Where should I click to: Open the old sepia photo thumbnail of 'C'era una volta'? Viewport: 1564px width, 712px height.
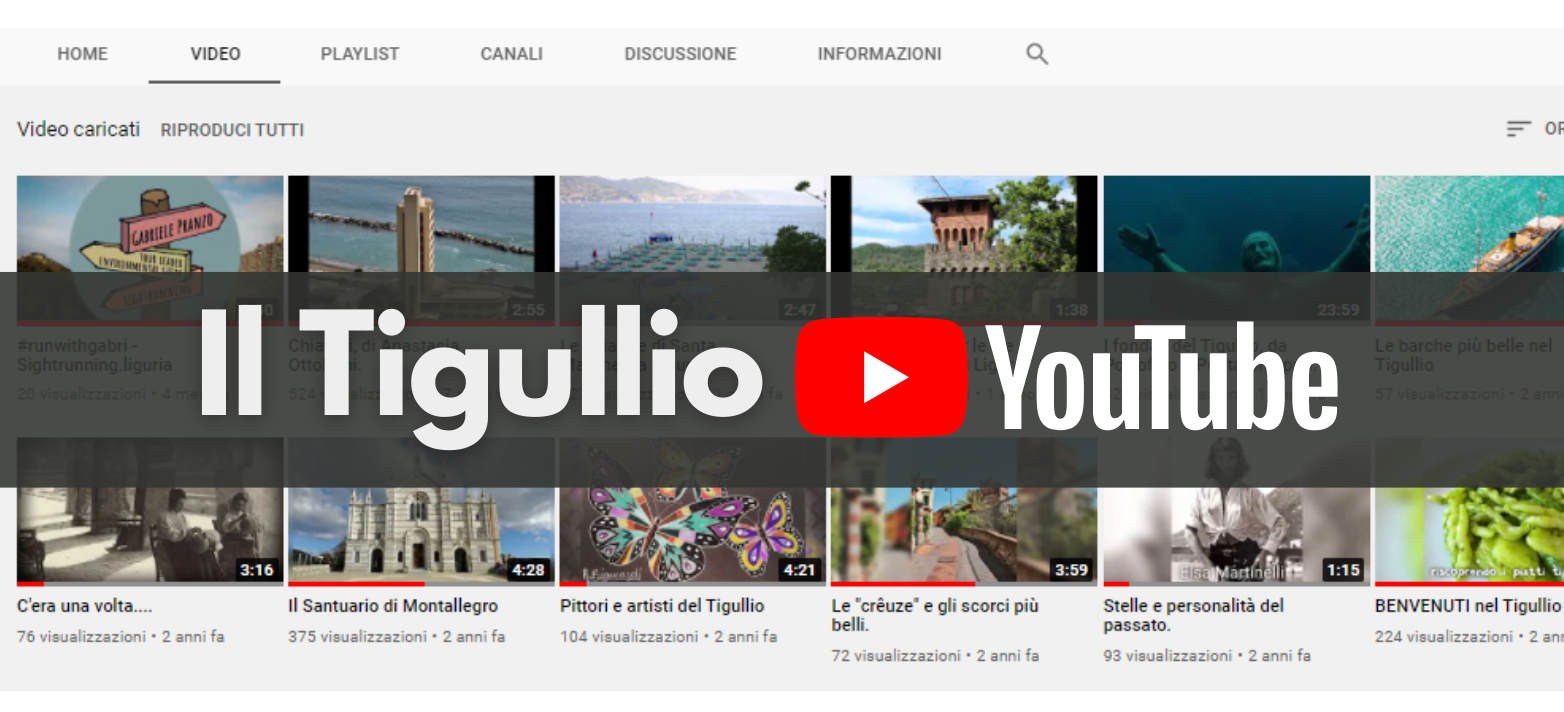(150, 511)
